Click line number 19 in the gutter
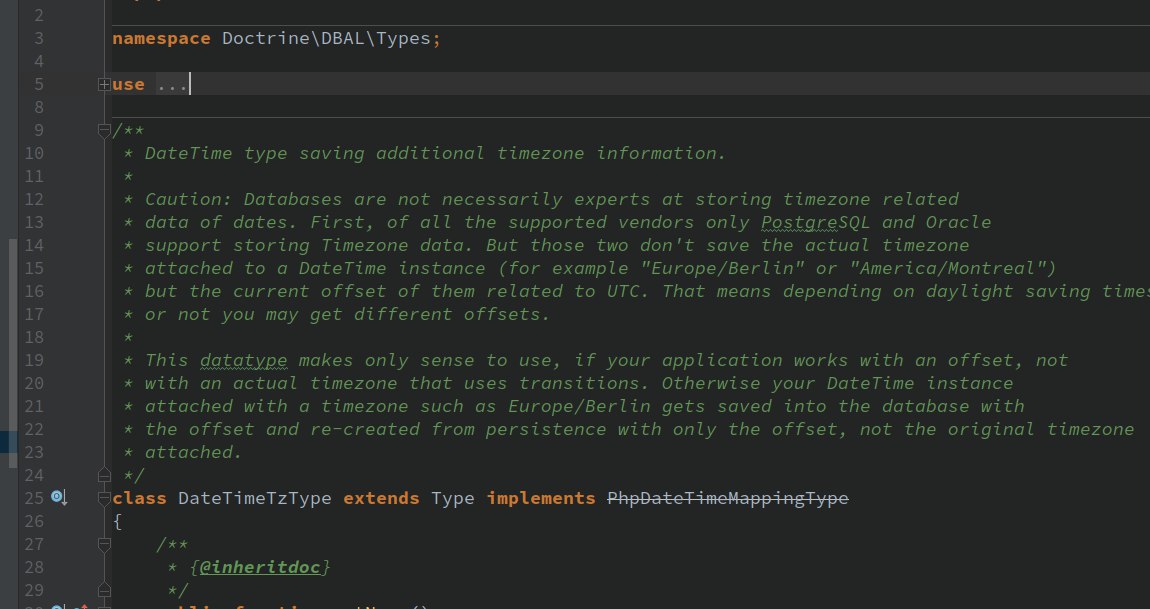The height and width of the screenshot is (609, 1150). [x=34, y=360]
